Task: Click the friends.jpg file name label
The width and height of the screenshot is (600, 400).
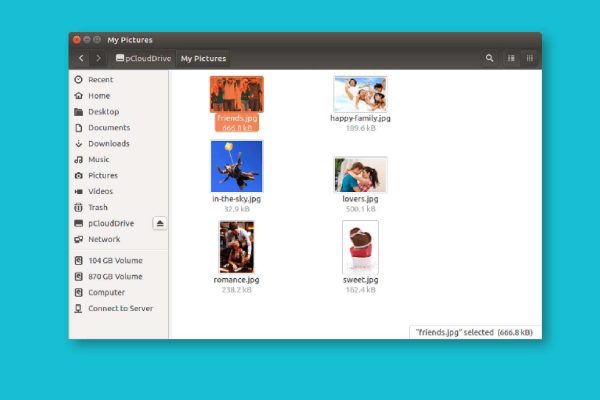Action: coord(237,118)
